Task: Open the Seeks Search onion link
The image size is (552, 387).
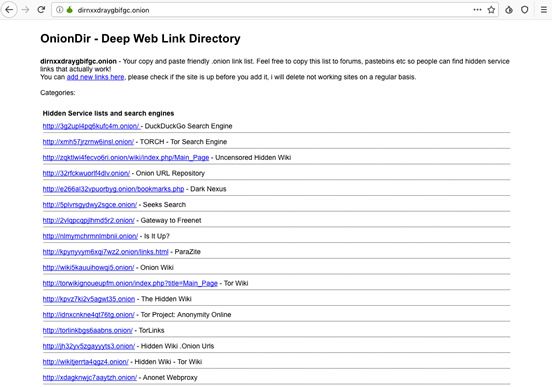Action: click(90, 205)
